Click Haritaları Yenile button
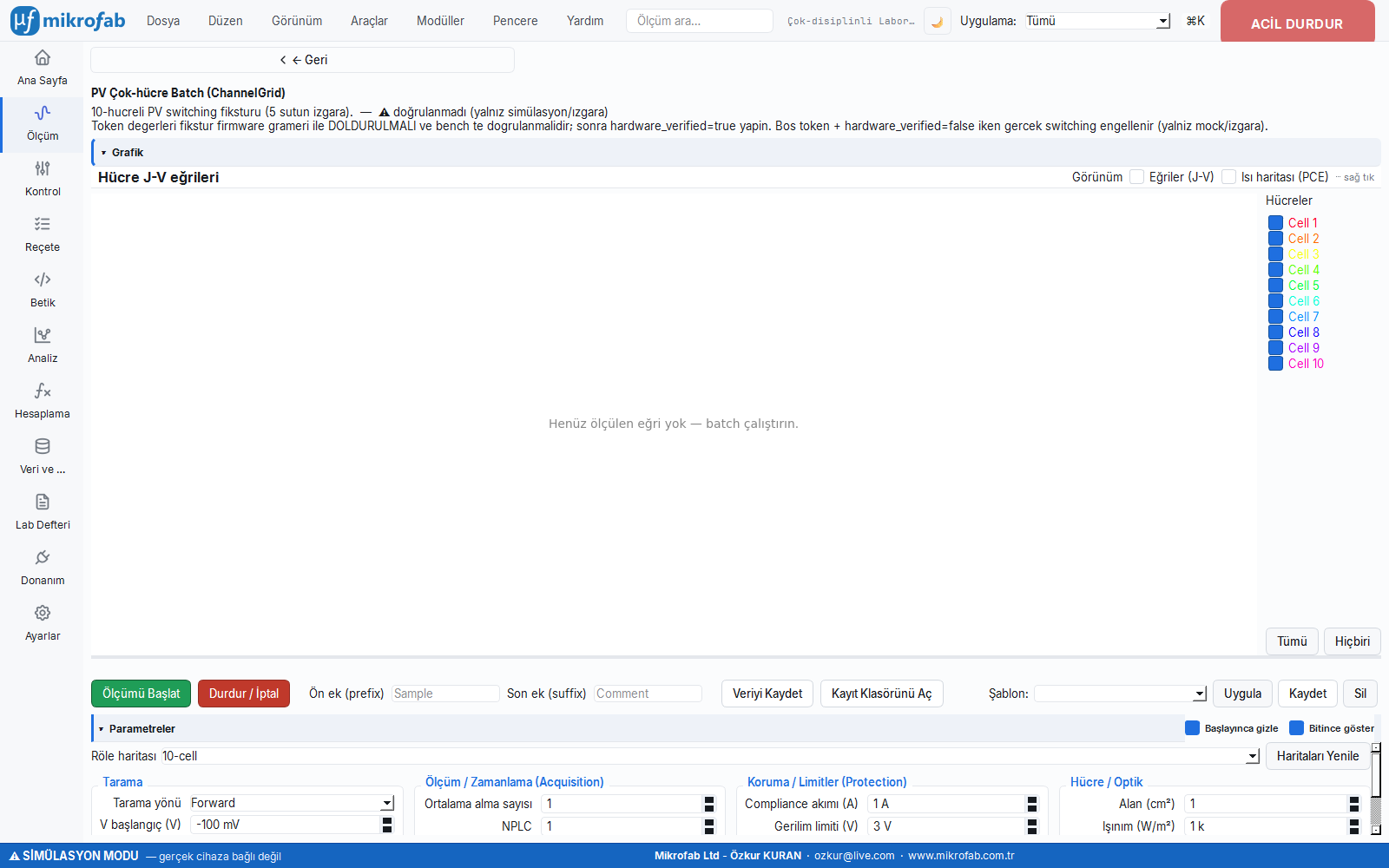 pos(1318,756)
